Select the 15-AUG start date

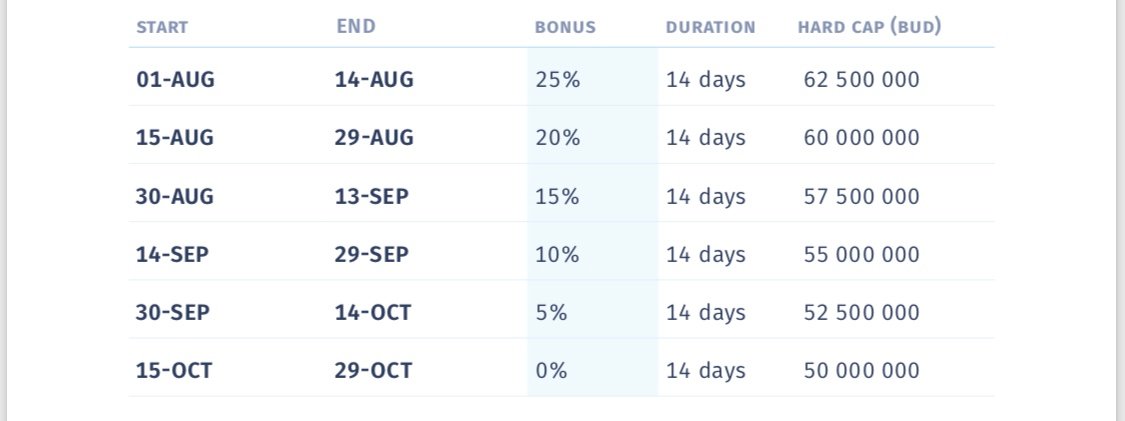(175, 138)
